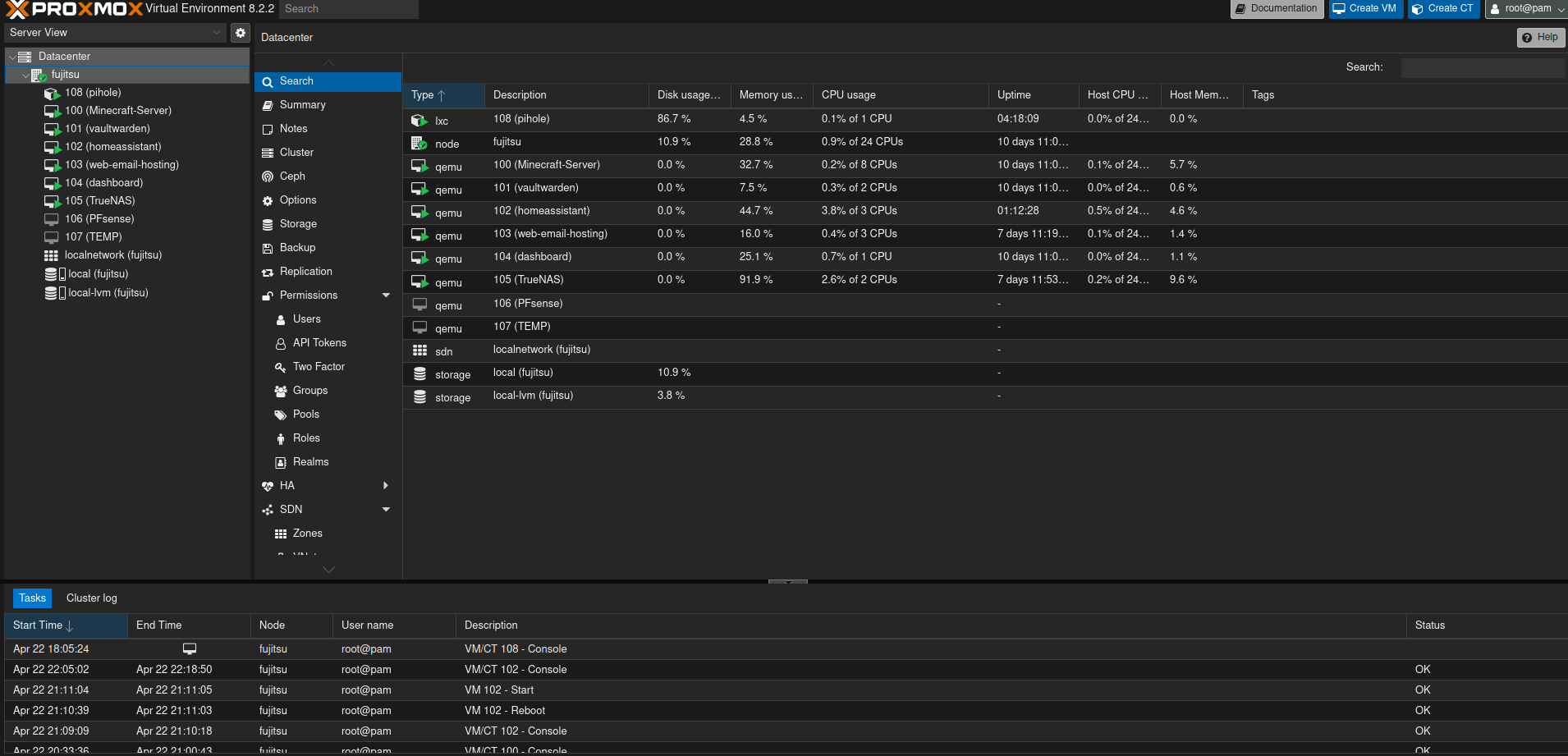Select the 104 (dashboard) table row
1568x756 pixels.
click(x=985, y=258)
